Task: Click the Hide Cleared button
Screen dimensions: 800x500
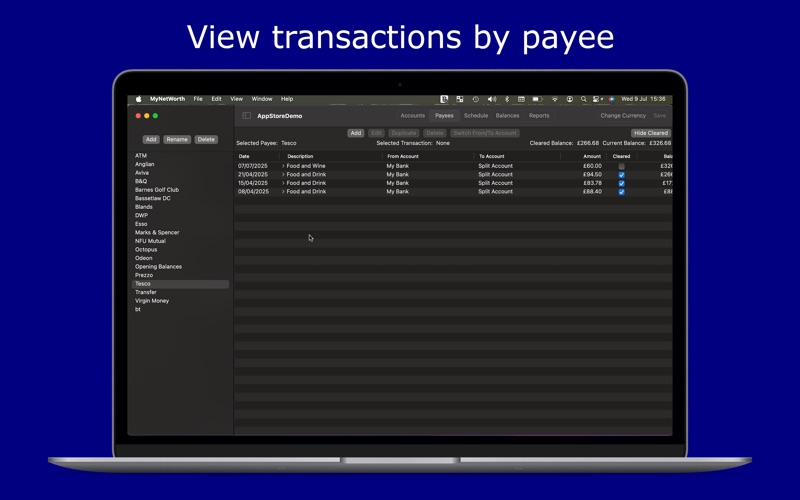Action: pyautogui.click(x=651, y=133)
